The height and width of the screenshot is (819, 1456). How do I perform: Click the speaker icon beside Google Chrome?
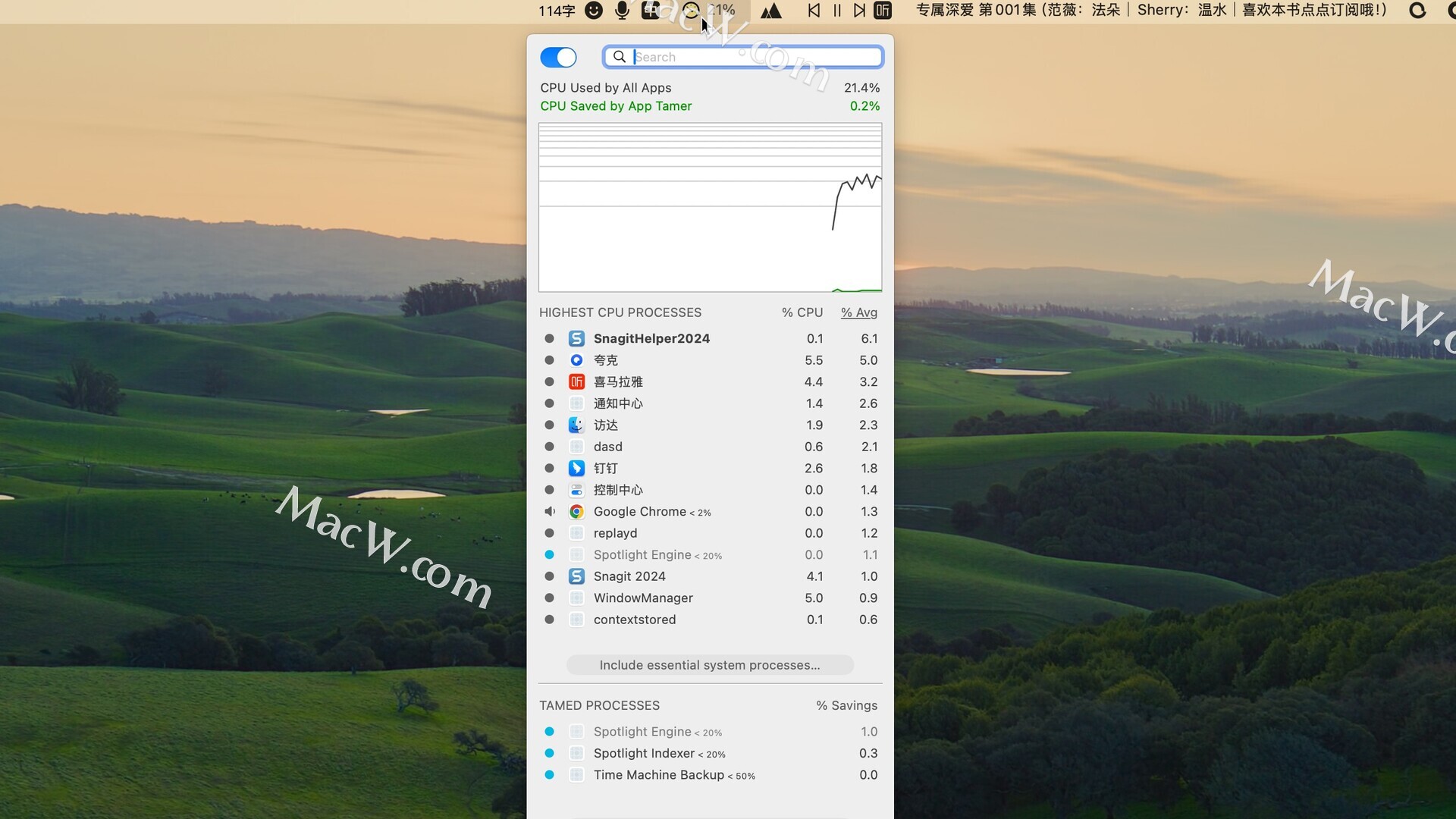550,512
